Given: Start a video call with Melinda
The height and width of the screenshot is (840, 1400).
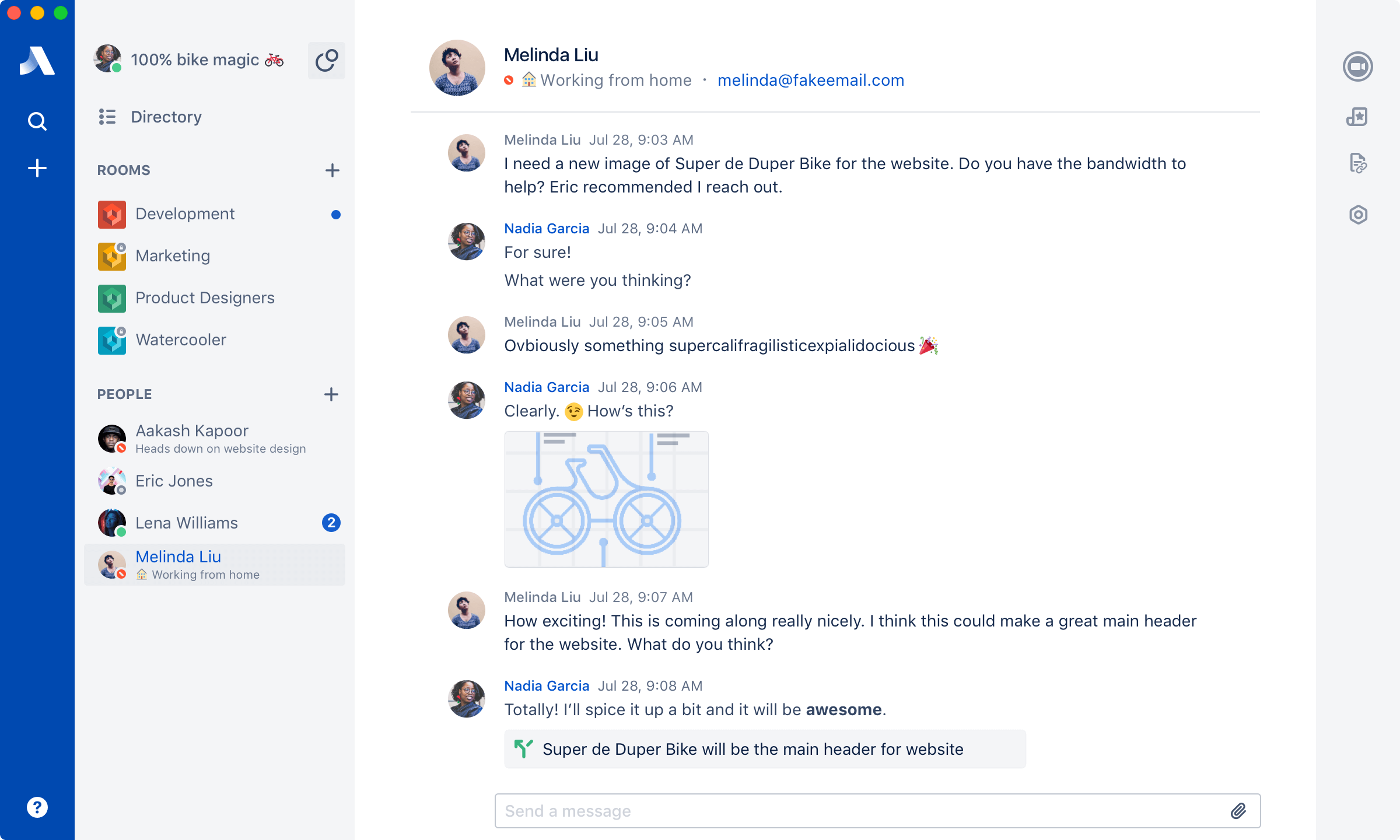Looking at the screenshot, I should pos(1357,66).
